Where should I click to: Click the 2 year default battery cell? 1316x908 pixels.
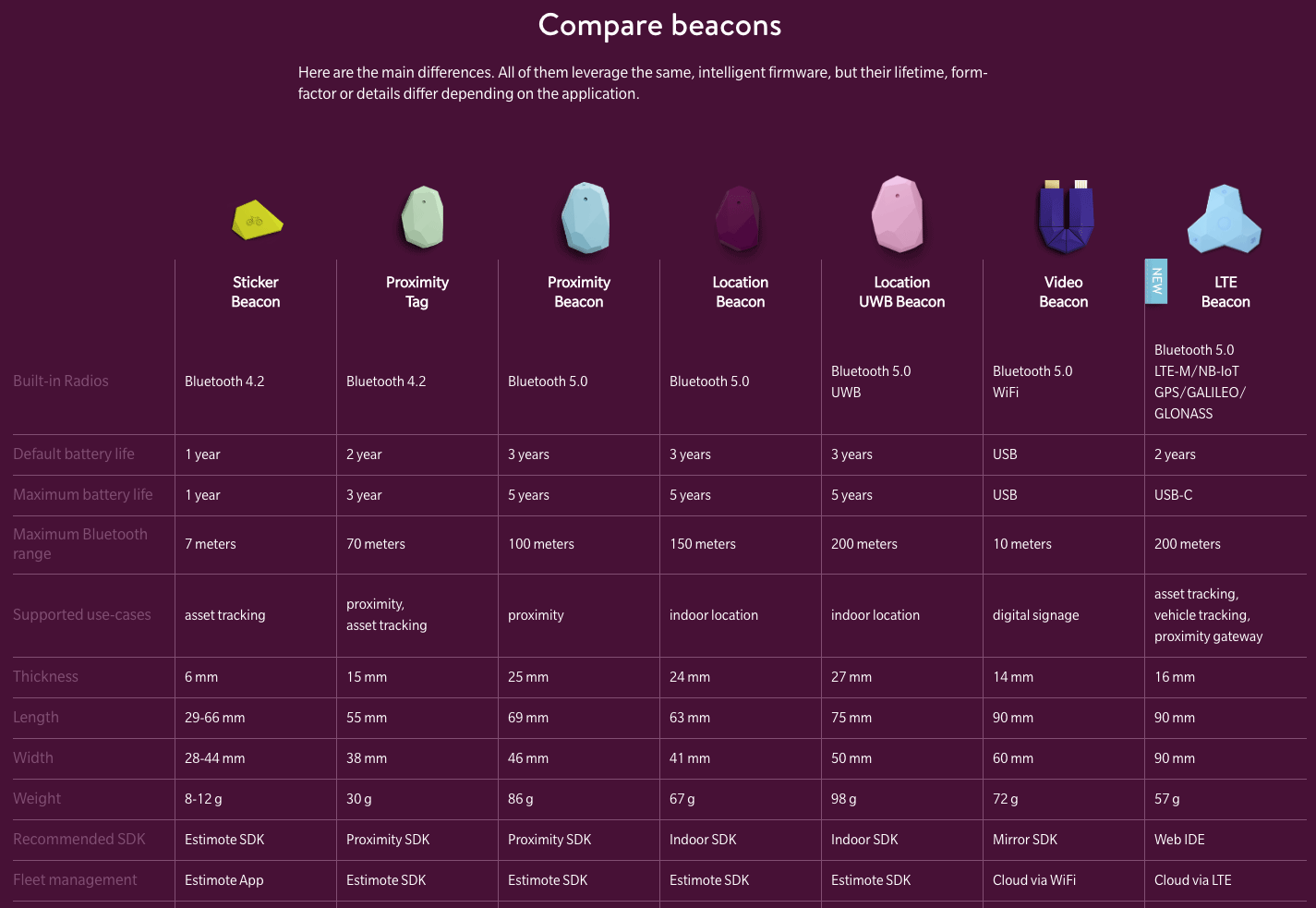[x=364, y=454]
